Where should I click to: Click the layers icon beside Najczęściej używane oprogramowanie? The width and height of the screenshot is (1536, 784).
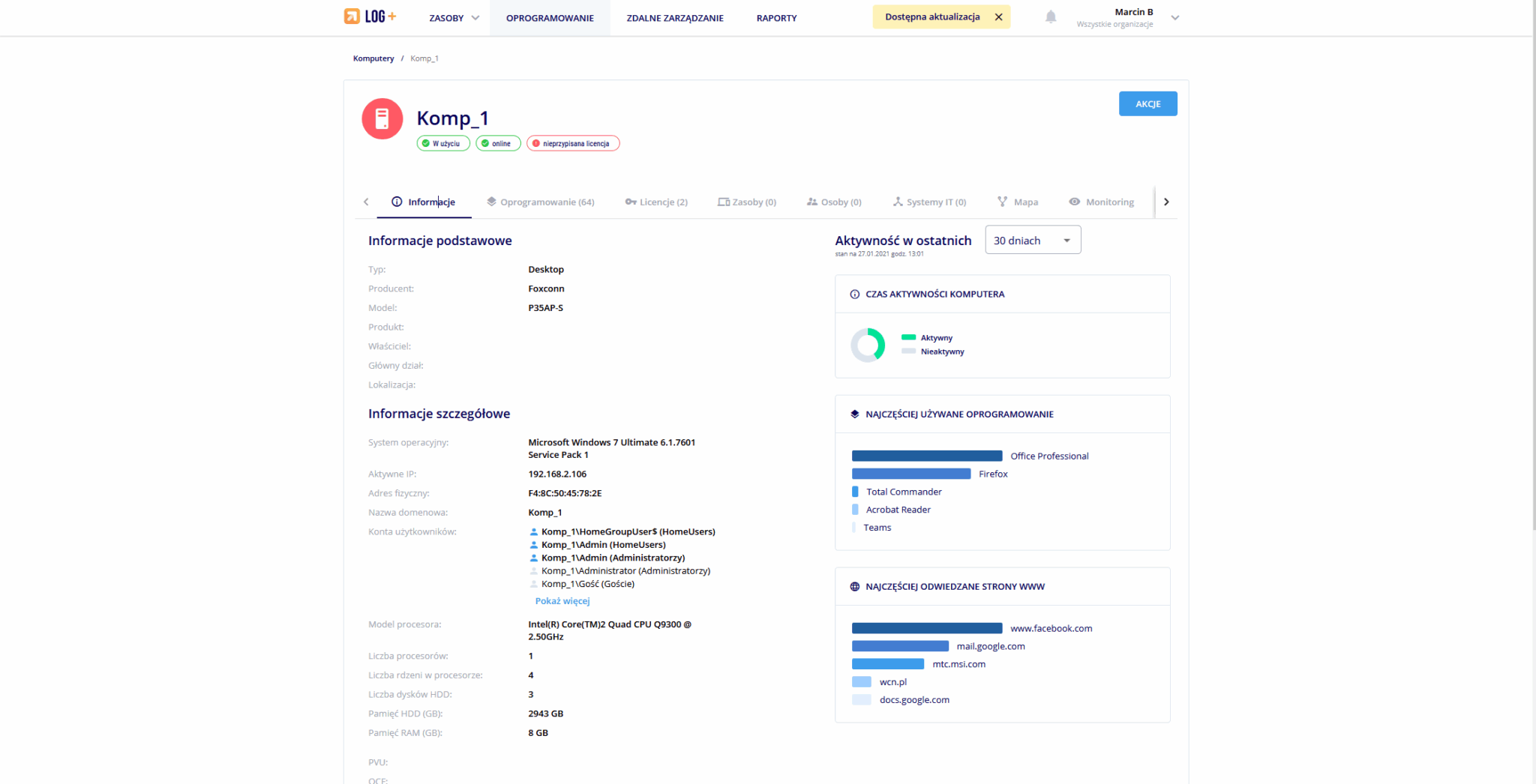coord(854,414)
